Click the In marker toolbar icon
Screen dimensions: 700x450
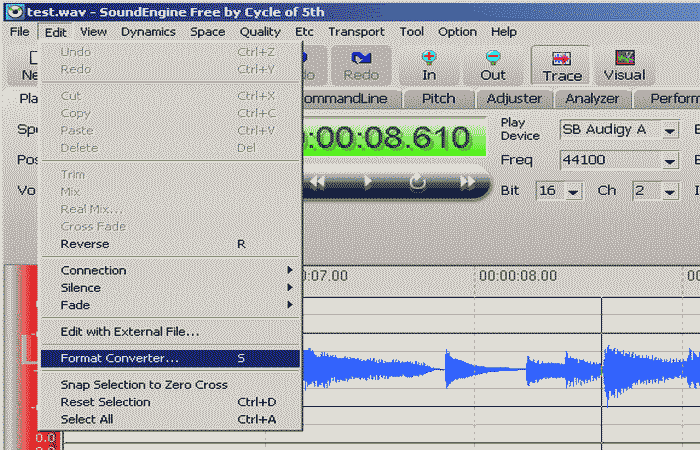click(x=429, y=65)
